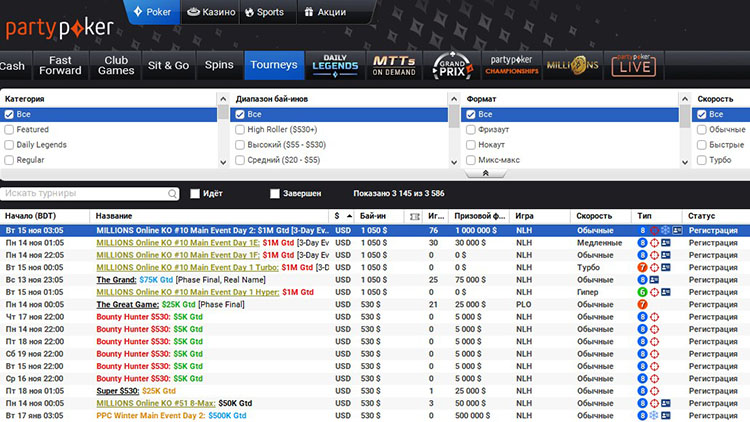Open partypoker LIVE section
Viewport: 750px width, 422px height.
tap(634, 65)
